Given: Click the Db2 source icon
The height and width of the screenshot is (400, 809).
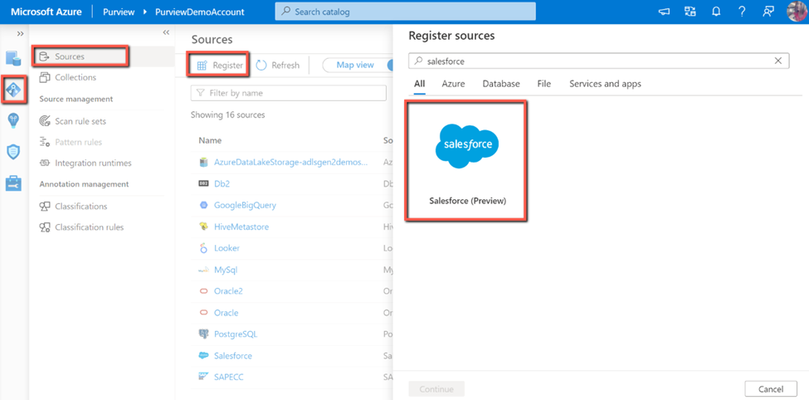Looking at the screenshot, I should pos(203,184).
